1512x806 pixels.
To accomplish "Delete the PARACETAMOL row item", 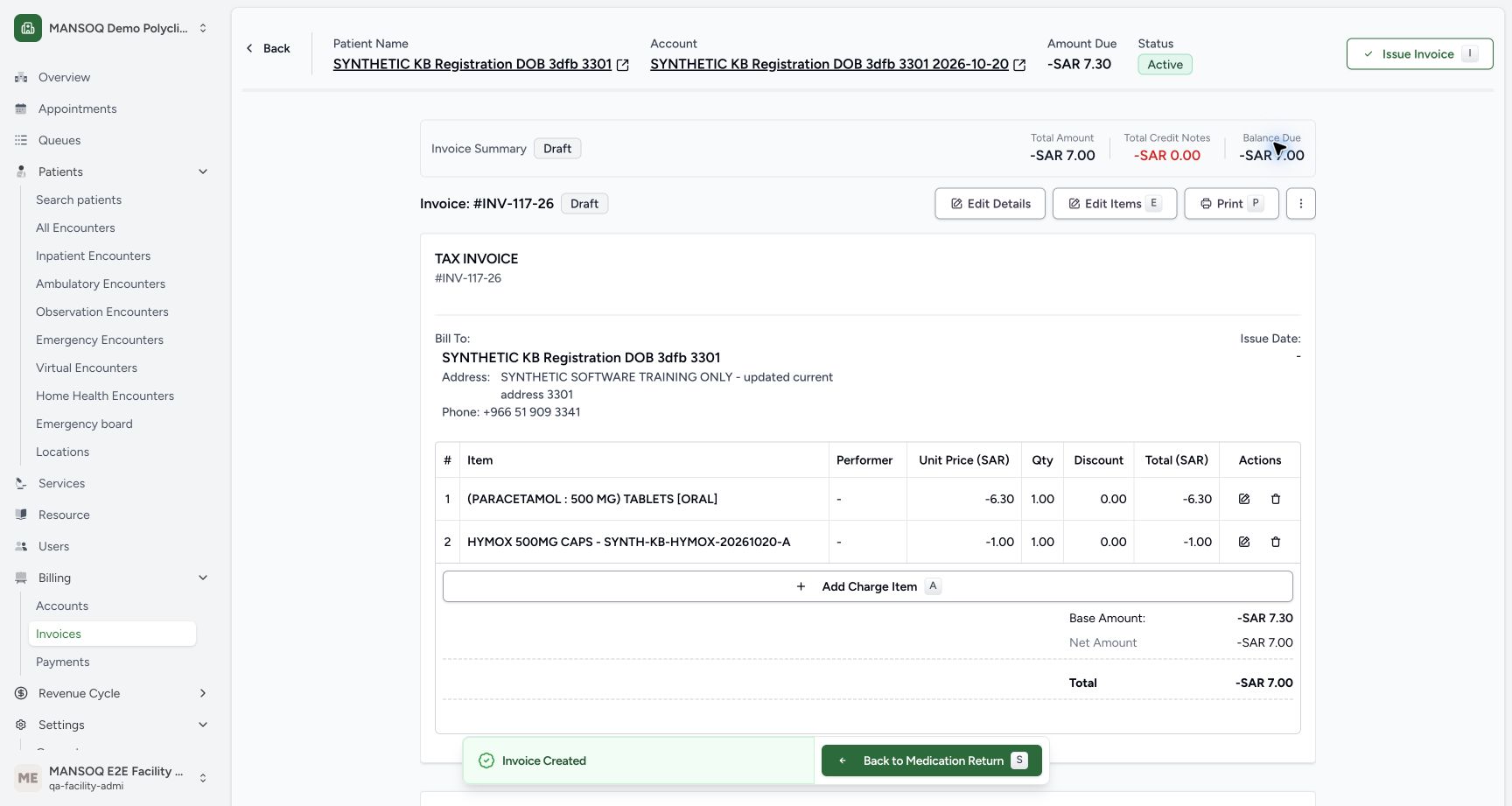I will click(1276, 499).
